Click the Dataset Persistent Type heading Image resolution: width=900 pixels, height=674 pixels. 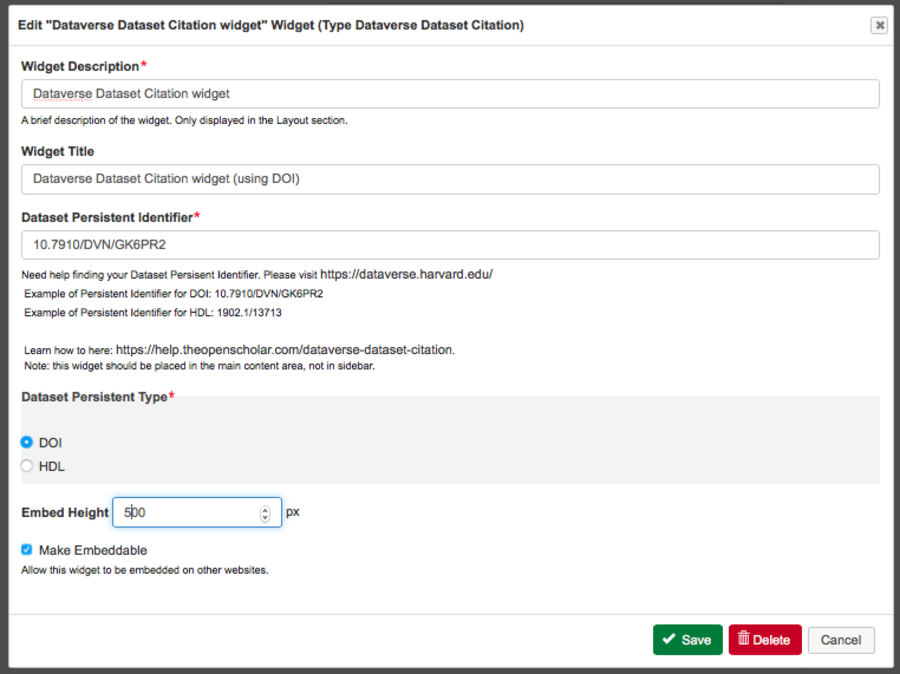(x=93, y=398)
